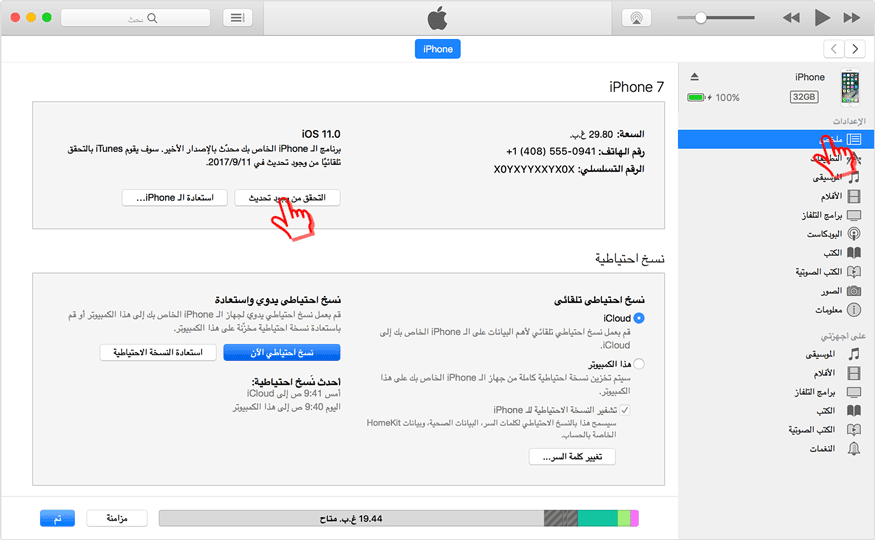The width and height of the screenshot is (875, 540).
Task: Adjust the volume slider knob
Action: 700,18
